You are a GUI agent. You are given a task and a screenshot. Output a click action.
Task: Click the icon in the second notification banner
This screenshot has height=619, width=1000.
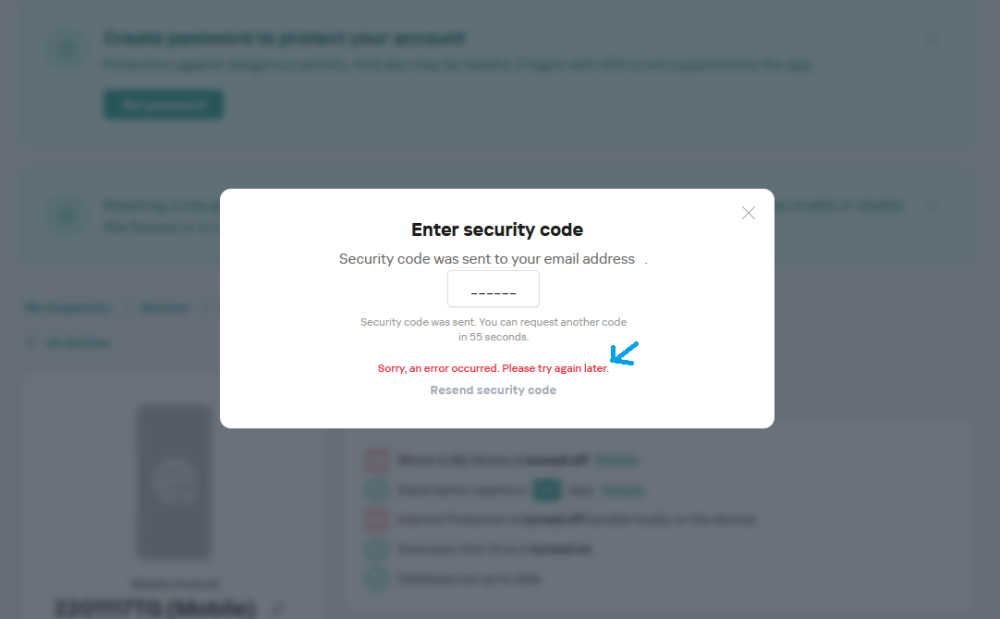[68, 216]
